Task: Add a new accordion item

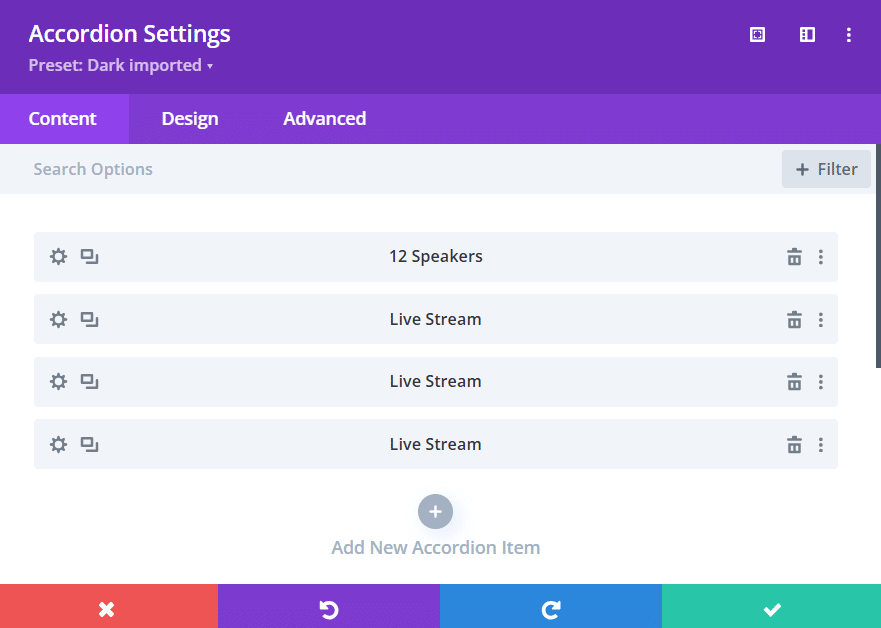Action: 435,511
